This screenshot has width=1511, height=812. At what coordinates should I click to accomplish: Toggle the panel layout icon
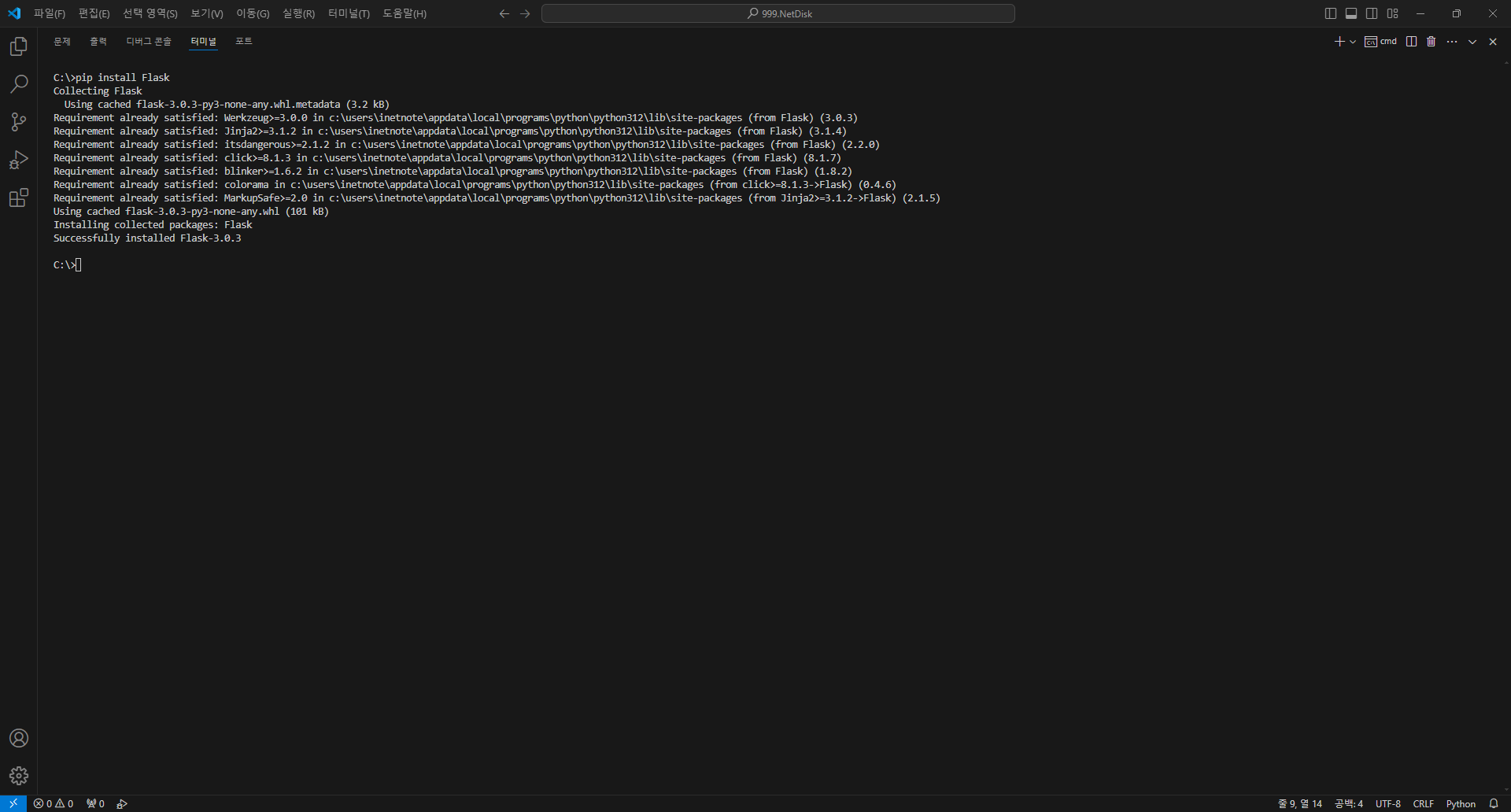(1351, 13)
